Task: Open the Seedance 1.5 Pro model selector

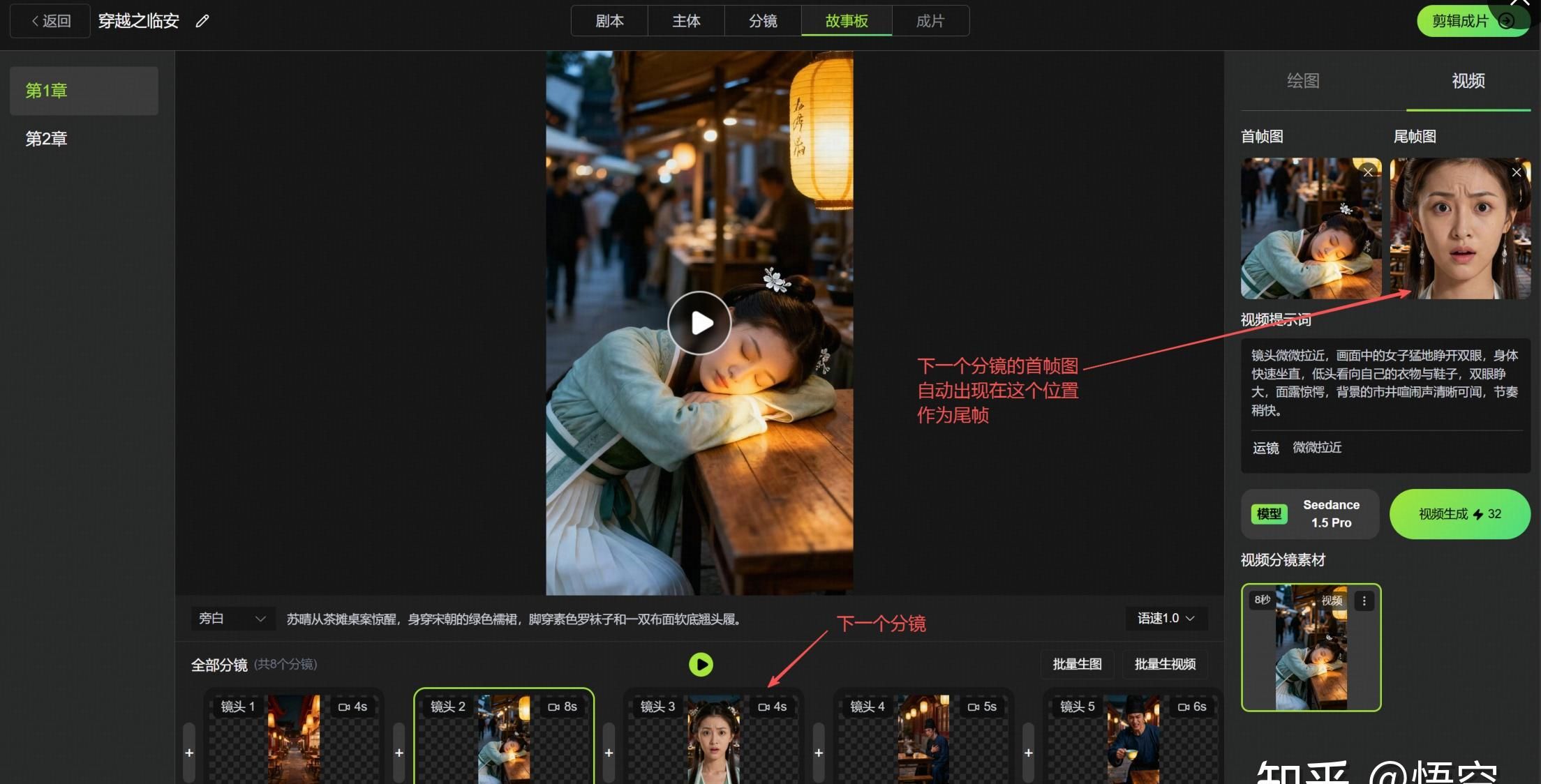Action: click(x=1309, y=514)
